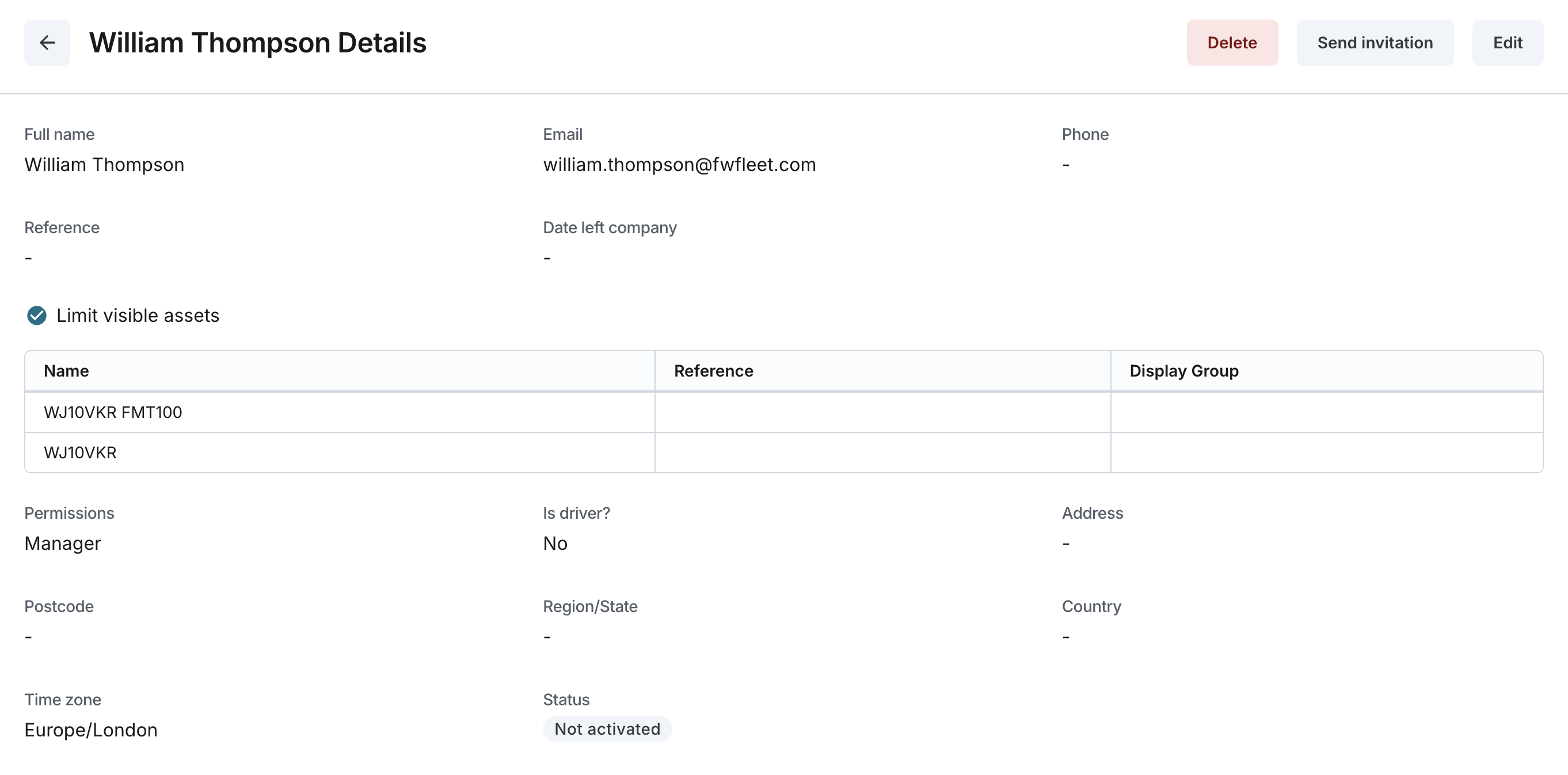The image size is (1568, 775).
Task: Click the Europe/London time zone value
Action: pyautogui.click(x=91, y=730)
